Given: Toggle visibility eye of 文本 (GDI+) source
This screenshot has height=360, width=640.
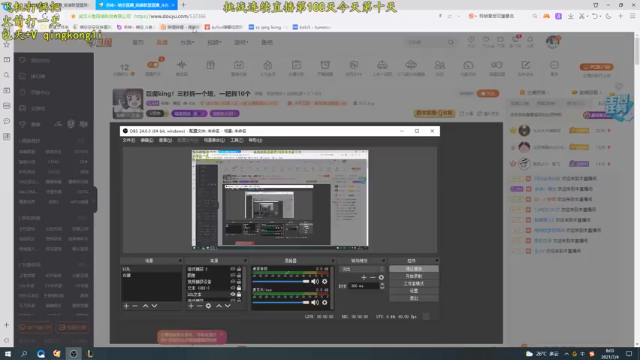Looking at the screenshot, I should [x=233, y=288].
